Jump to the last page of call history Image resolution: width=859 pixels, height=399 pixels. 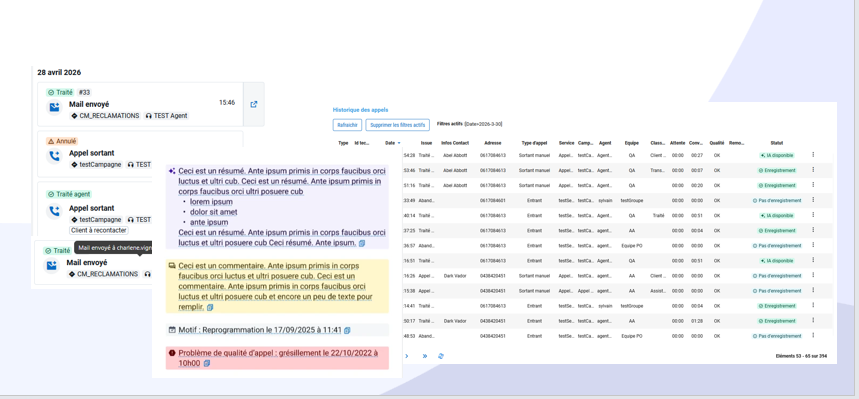click(x=425, y=356)
